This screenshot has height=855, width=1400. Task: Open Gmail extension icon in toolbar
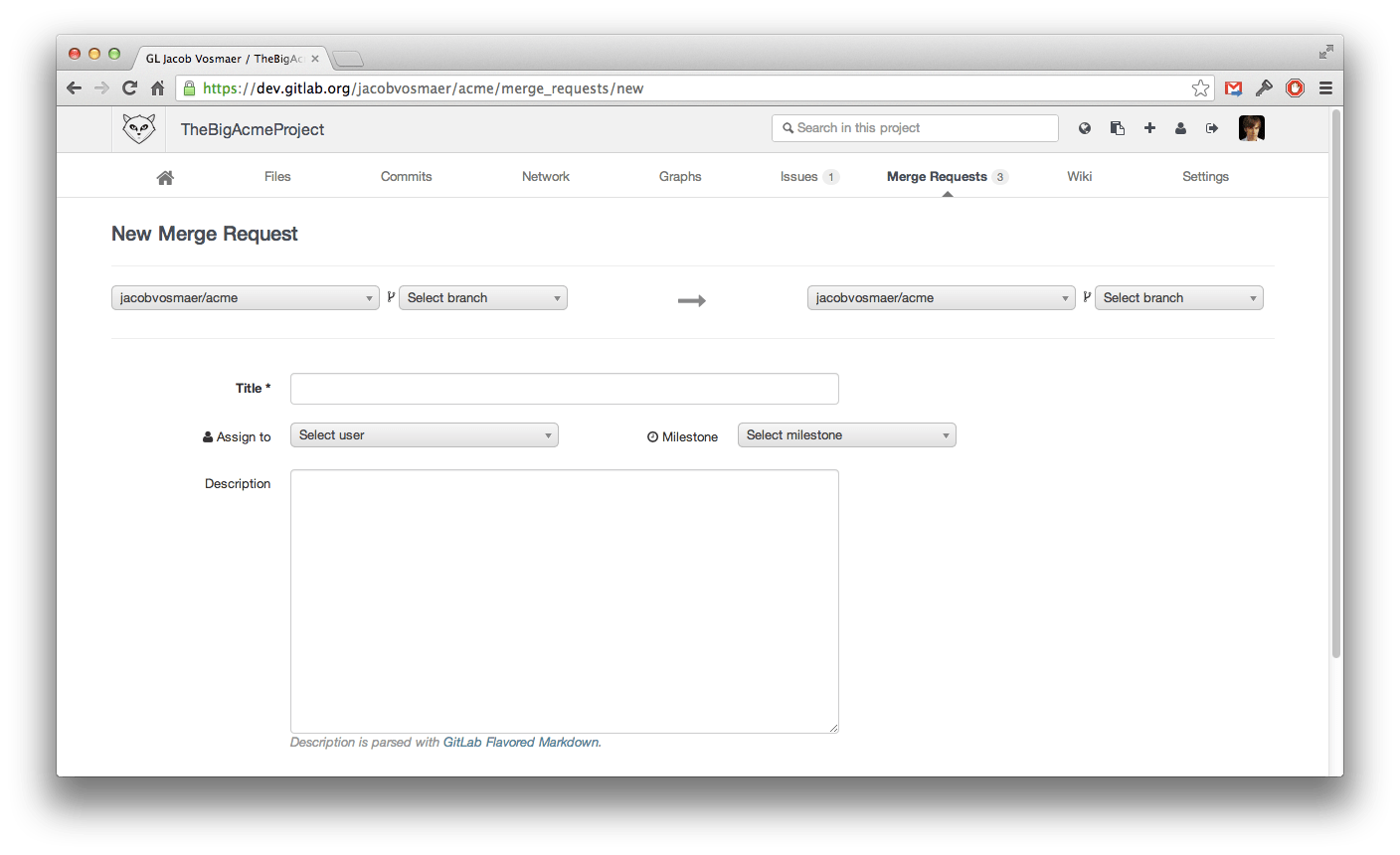pos(1233,87)
